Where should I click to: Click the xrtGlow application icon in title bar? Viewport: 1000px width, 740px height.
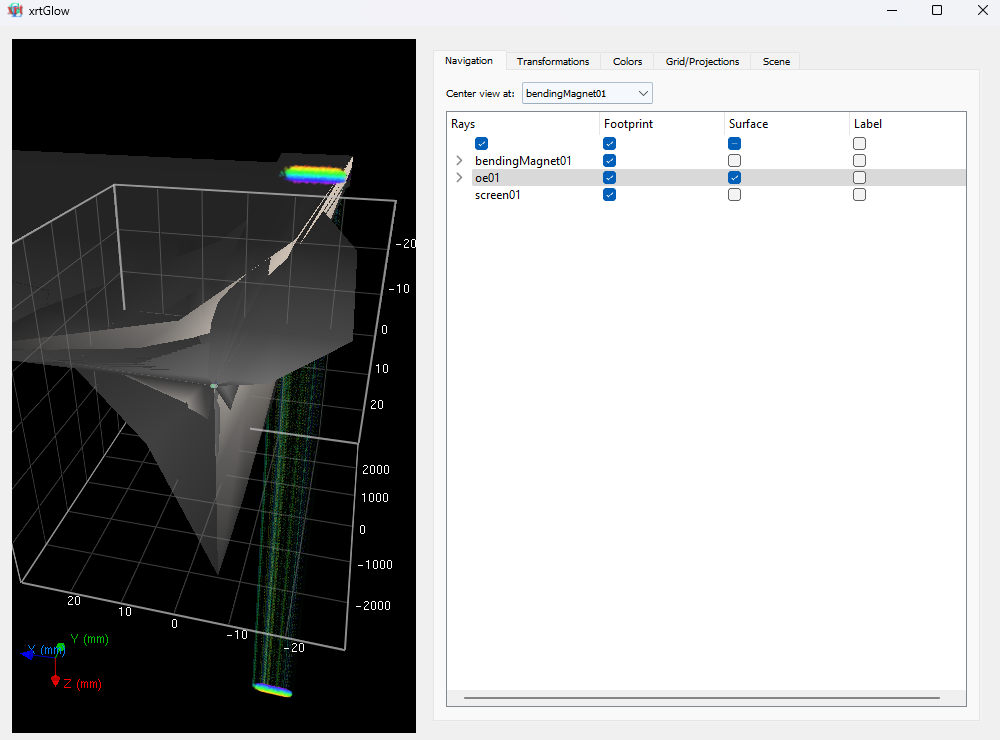(x=15, y=11)
